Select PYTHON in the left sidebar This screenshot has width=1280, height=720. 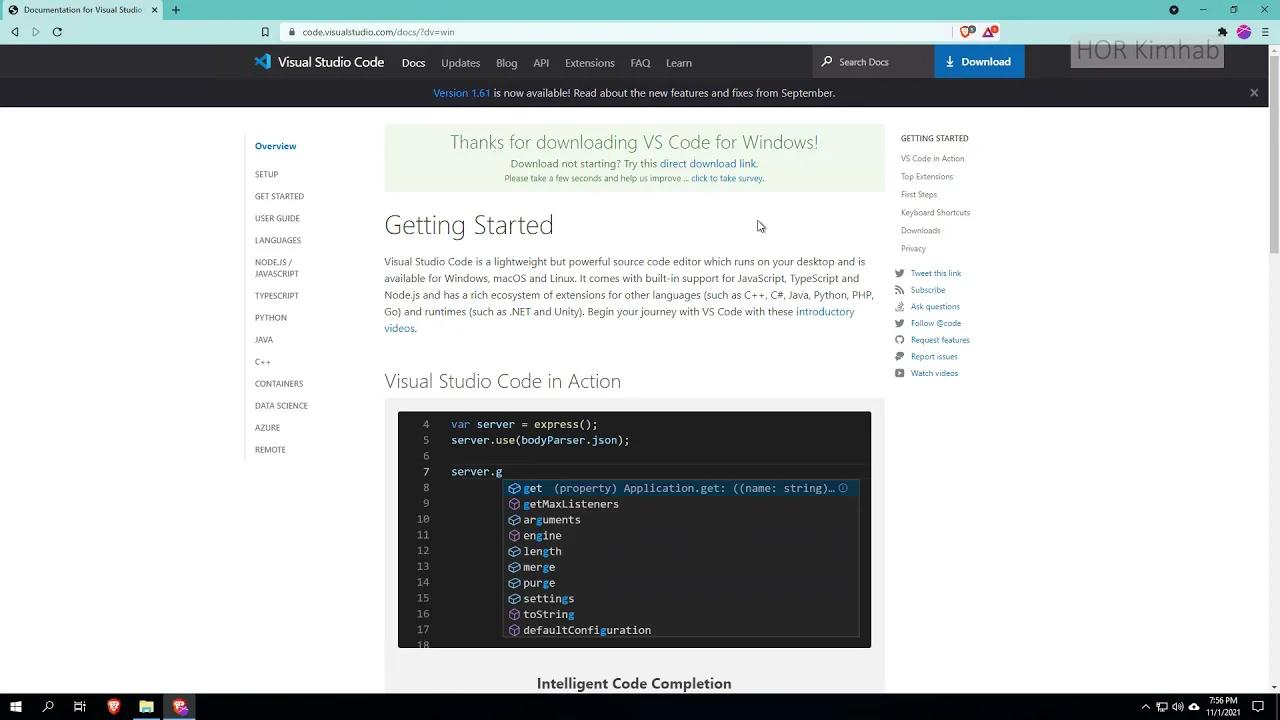pyautogui.click(x=270, y=317)
